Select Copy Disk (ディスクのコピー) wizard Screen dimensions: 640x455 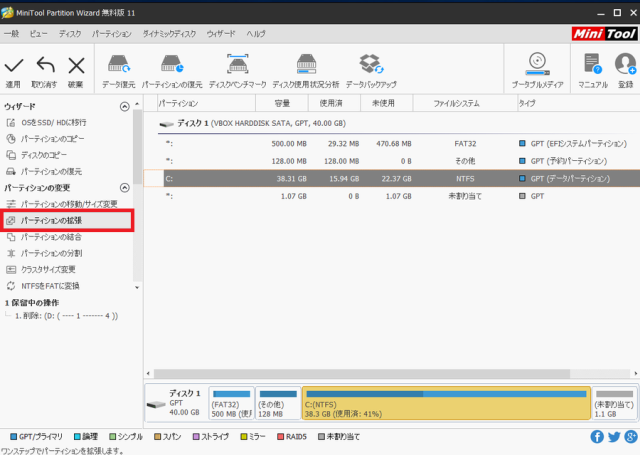point(36,155)
